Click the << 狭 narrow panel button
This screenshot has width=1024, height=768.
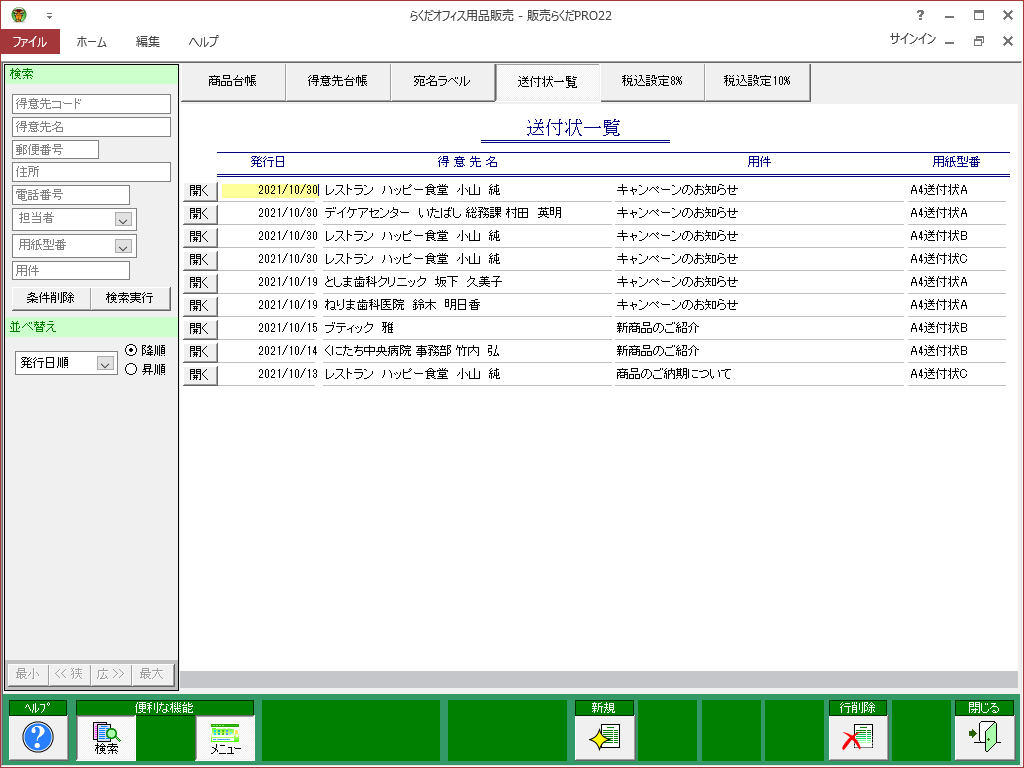pos(69,674)
